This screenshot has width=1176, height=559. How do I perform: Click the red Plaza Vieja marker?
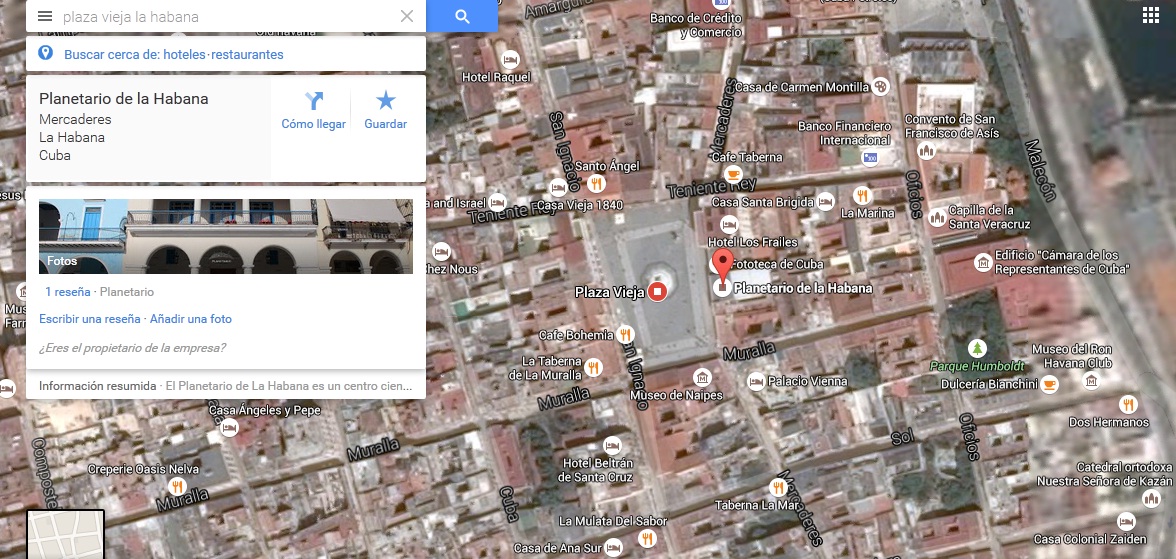(658, 292)
